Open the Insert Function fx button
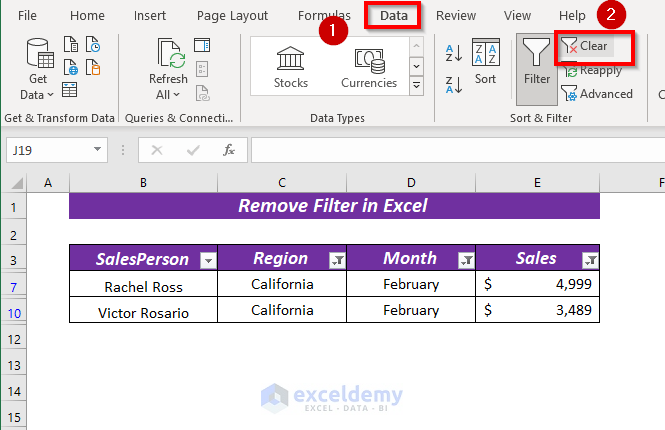This screenshot has width=665, height=430. 229,150
